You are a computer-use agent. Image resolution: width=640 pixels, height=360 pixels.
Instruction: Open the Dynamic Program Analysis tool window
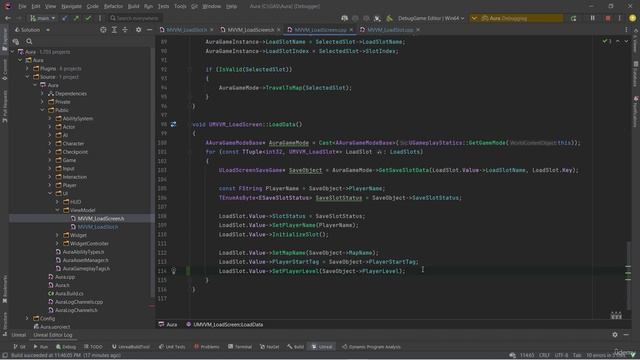(371, 347)
